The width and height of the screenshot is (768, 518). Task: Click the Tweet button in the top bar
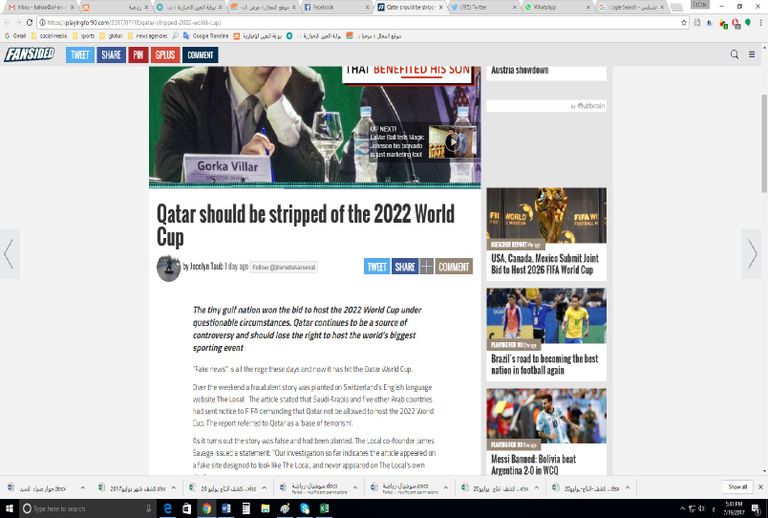[80, 55]
